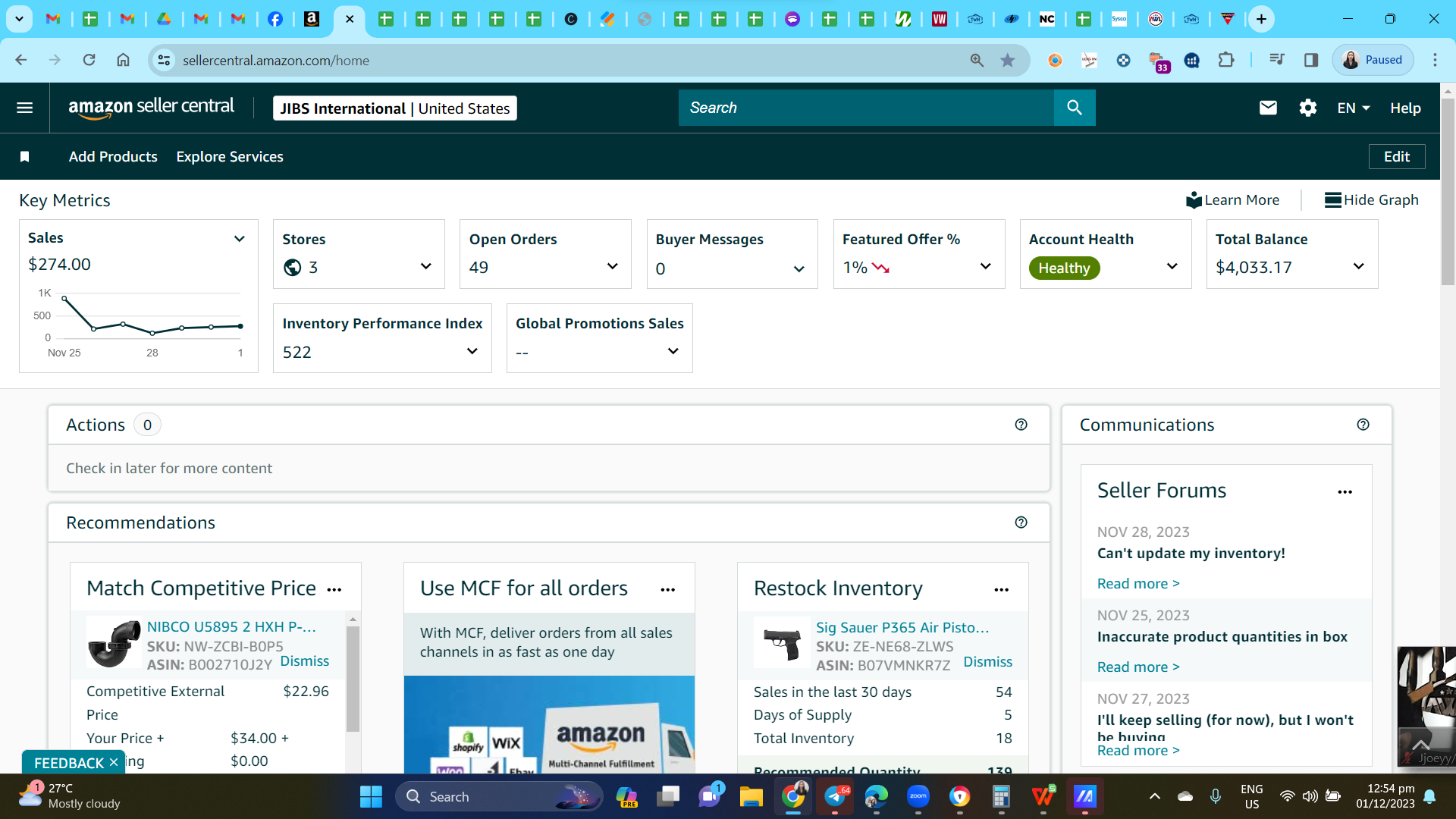
Task: Open the Help menu
Action: pos(1405,108)
